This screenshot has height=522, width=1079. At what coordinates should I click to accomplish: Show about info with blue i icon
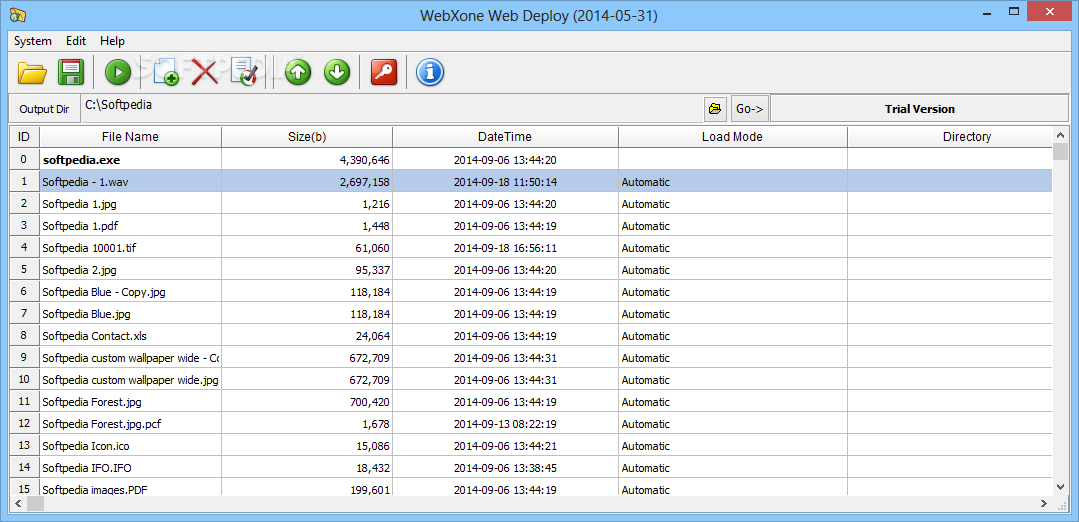(x=430, y=72)
